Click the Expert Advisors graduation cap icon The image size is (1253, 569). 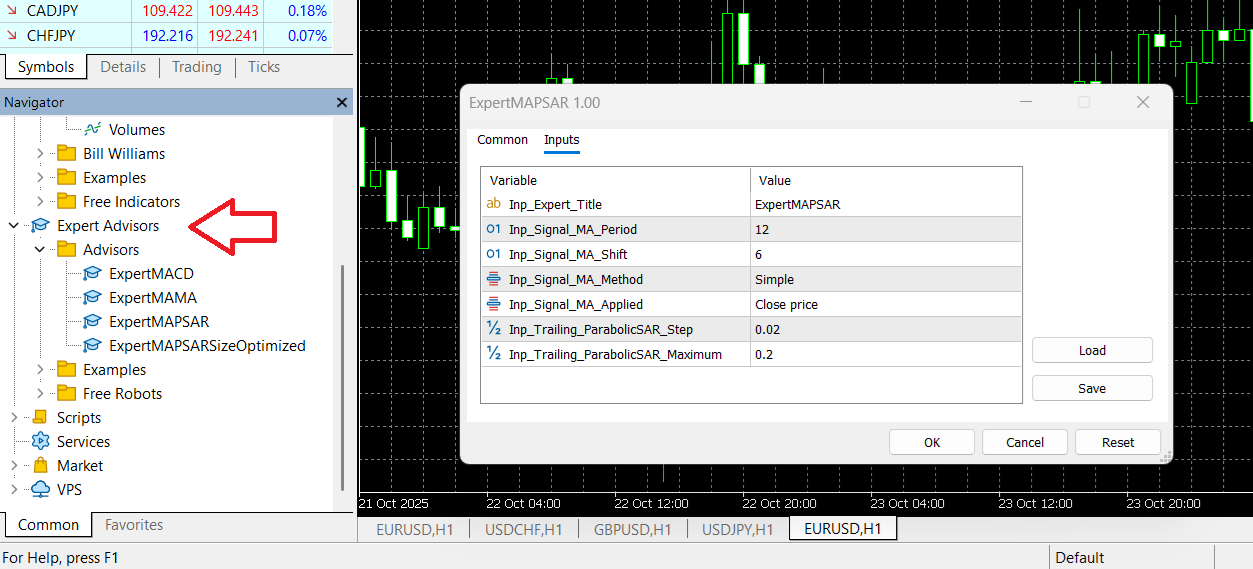point(40,225)
